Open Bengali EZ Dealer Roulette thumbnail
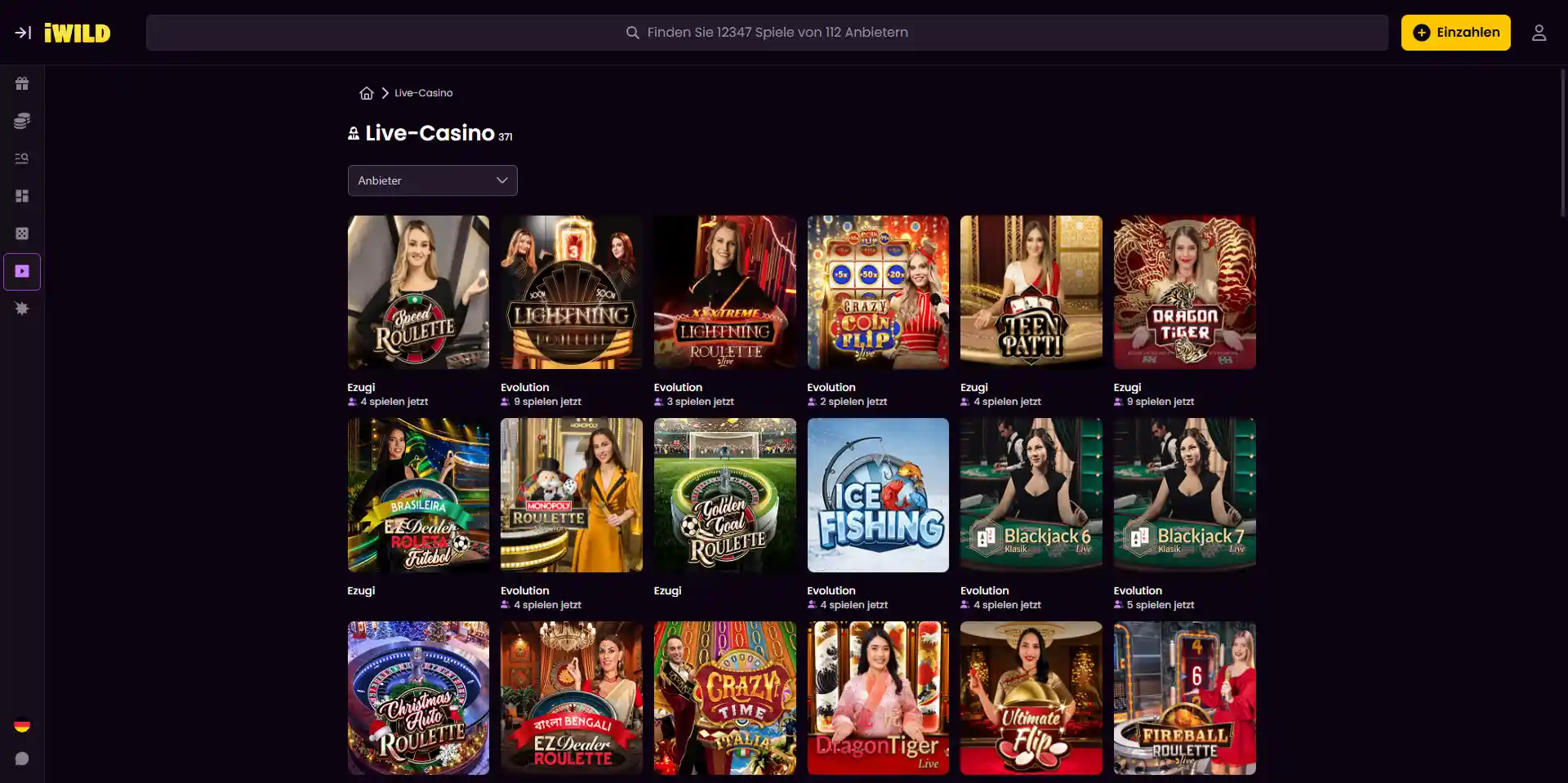This screenshot has height=783, width=1568. point(572,698)
